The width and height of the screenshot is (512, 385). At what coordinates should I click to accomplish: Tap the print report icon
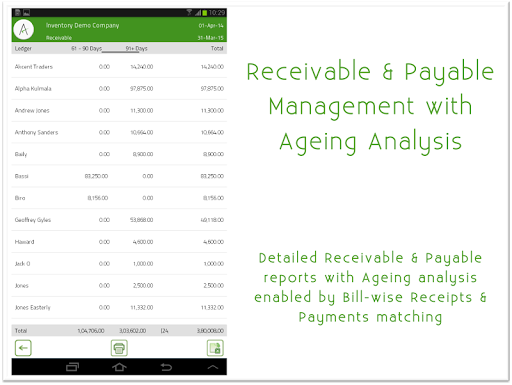(x=119, y=348)
